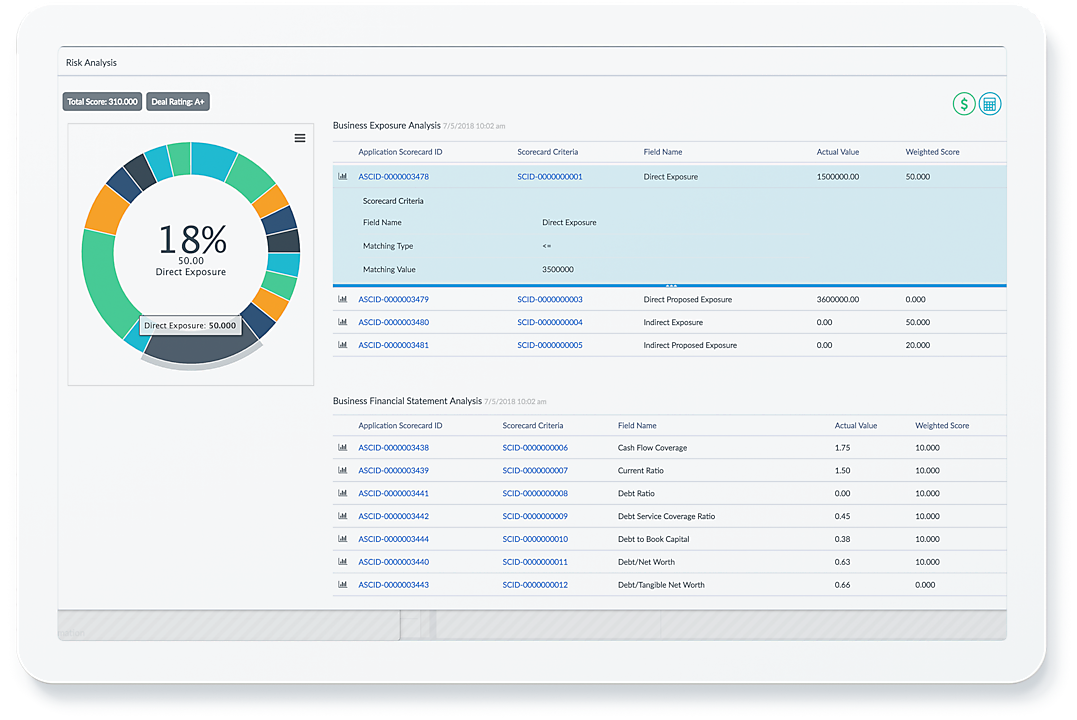Open criteria link SCID-0000000009
Viewport: 1077px width, 720px height.
(535, 516)
